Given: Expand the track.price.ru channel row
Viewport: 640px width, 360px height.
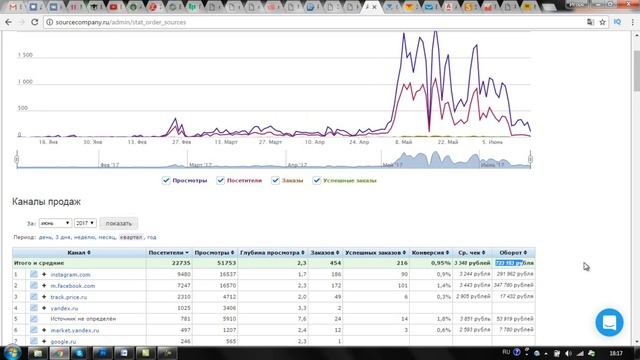Looking at the screenshot, I should coord(44,297).
